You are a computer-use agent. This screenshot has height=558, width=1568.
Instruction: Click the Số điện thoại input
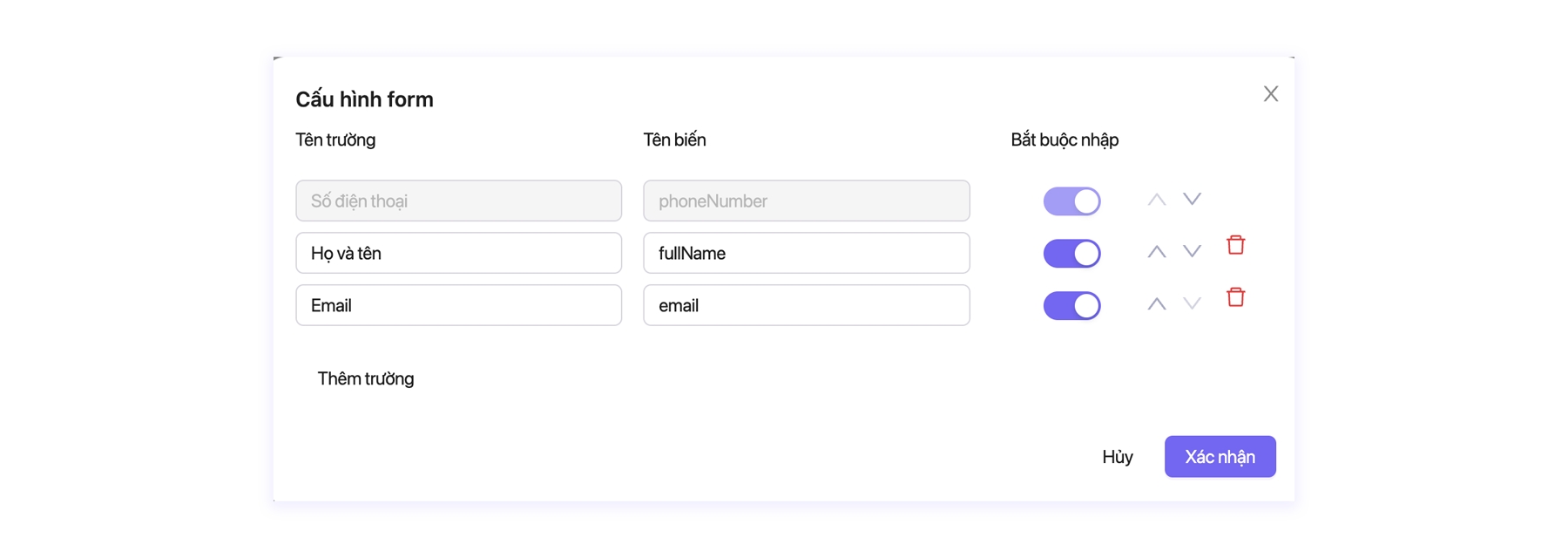click(x=458, y=201)
